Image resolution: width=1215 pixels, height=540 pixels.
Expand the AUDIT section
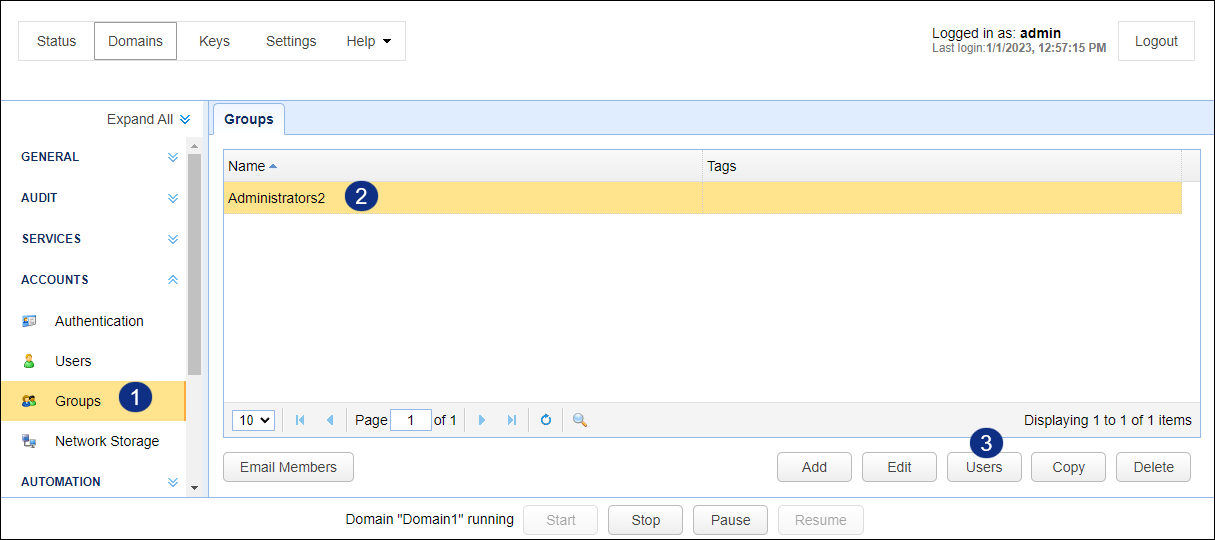(173, 198)
